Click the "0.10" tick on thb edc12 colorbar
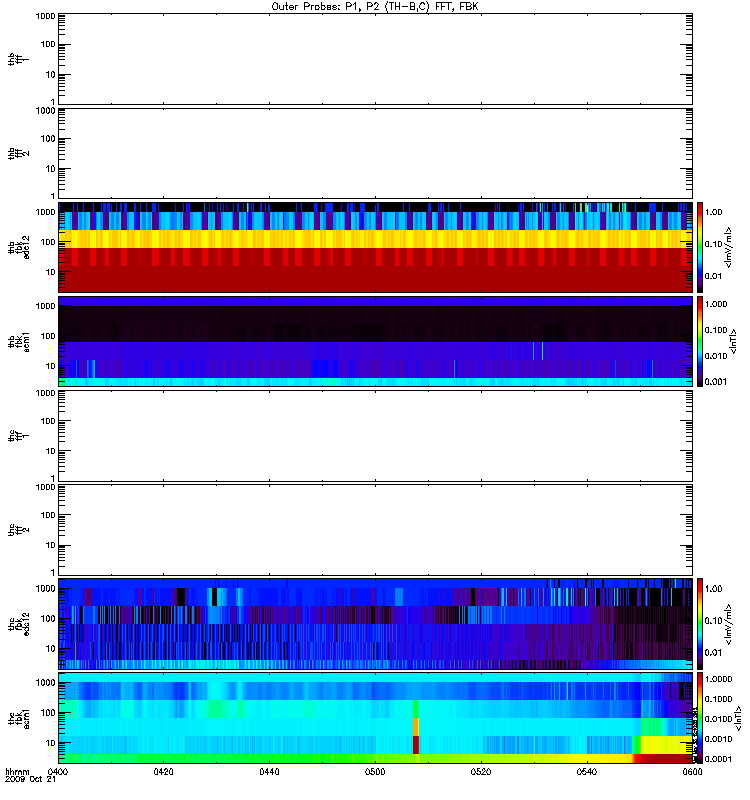Image resolution: width=750 pixels, height=800 pixels. 713,244
